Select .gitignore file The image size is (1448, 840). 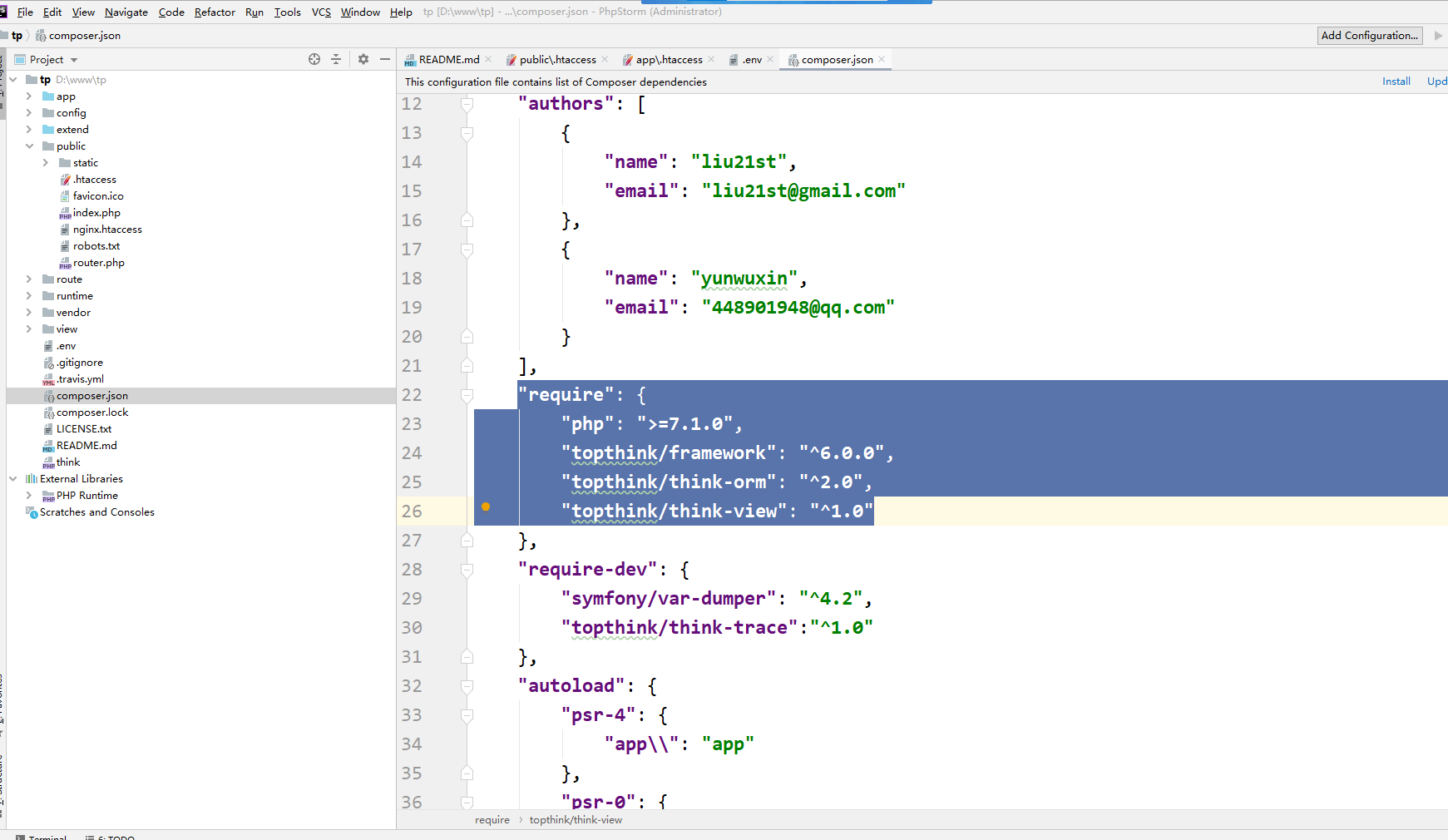[80, 363]
